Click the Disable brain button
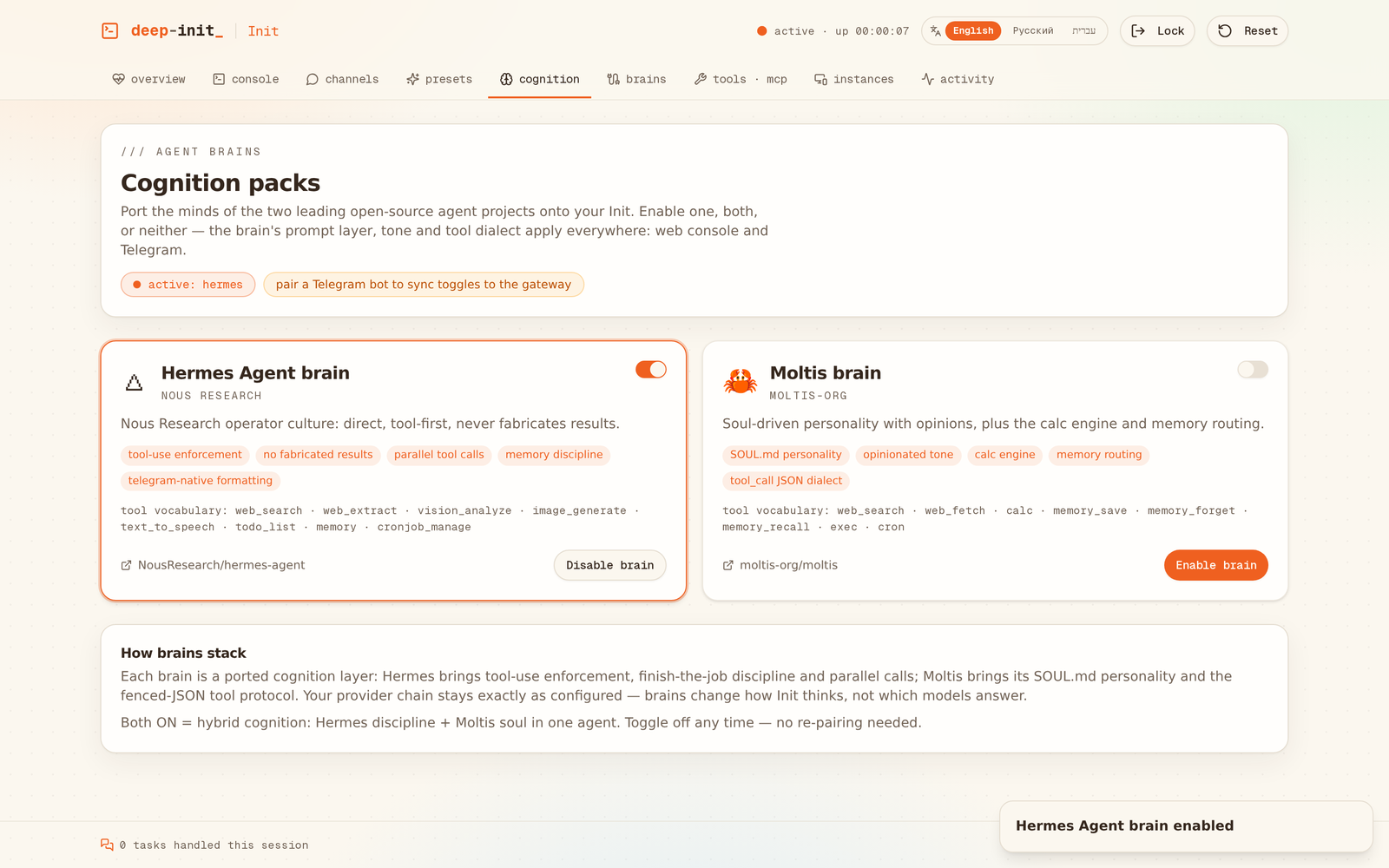Viewport: 1389px width, 868px height. coord(610,565)
